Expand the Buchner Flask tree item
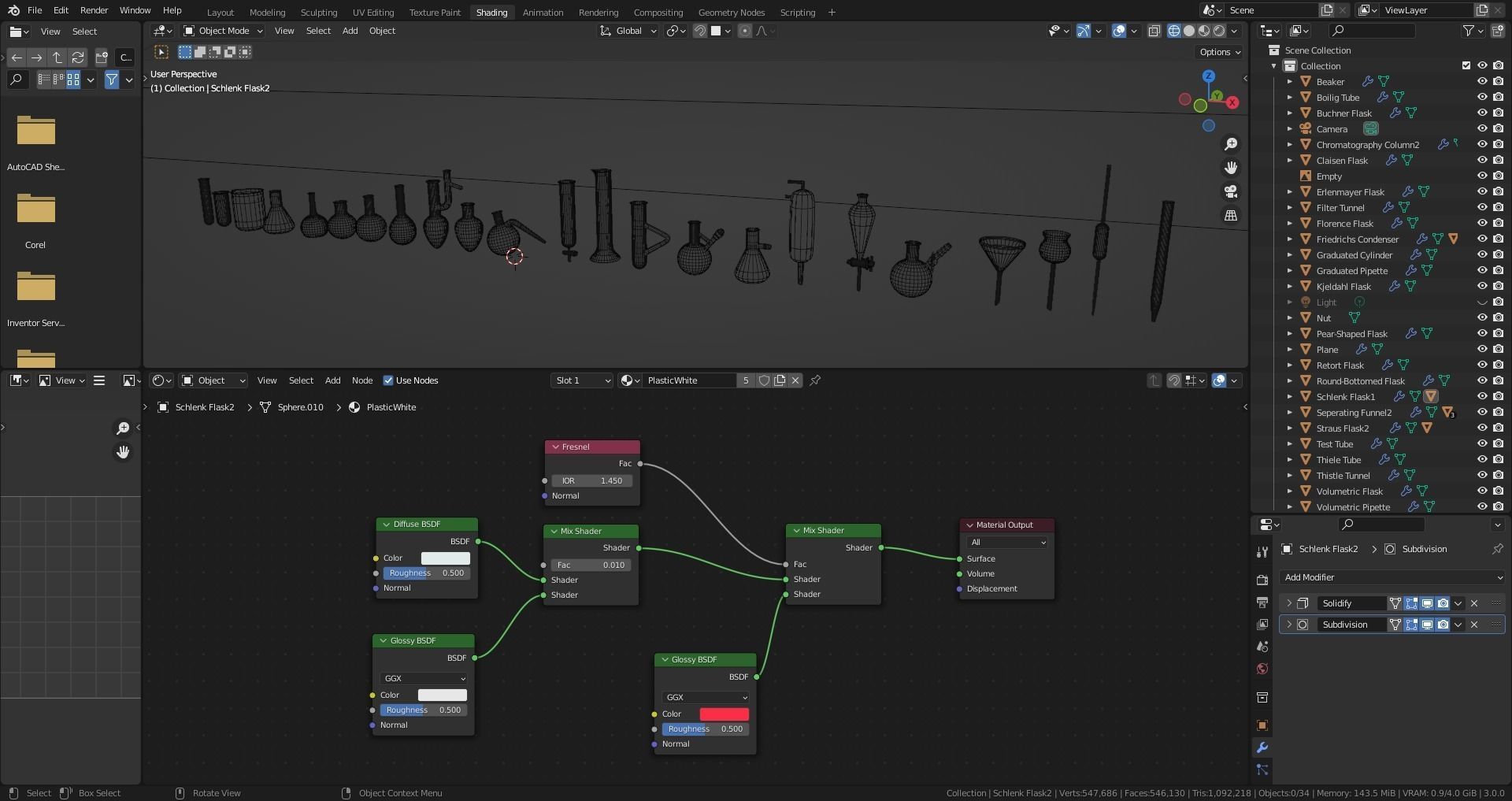1512x801 pixels. pos(1290,113)
